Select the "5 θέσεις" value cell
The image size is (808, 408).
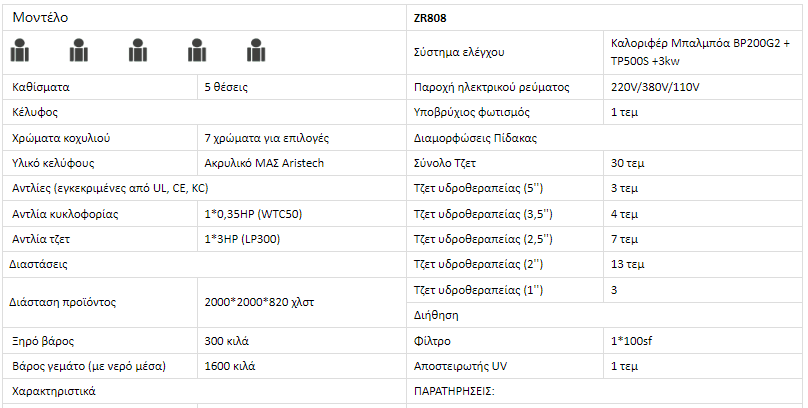pos(226,87)
